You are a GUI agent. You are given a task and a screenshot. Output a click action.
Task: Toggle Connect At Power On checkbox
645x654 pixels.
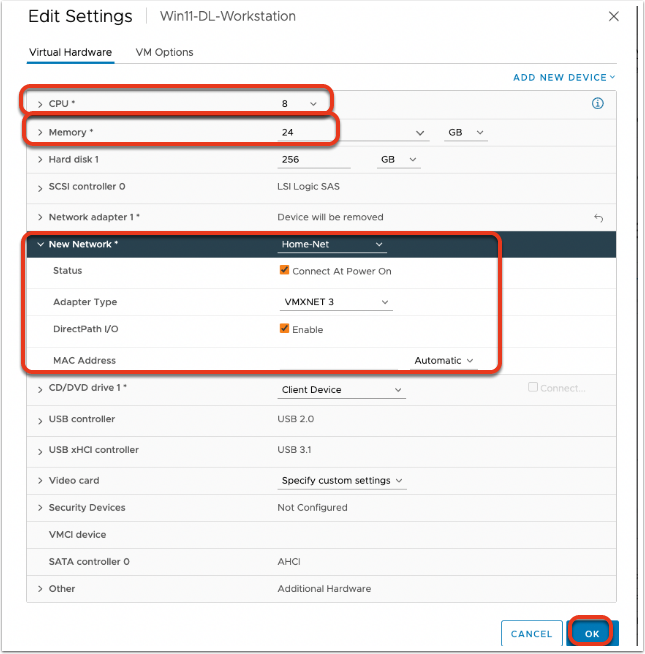coord(285,271)
